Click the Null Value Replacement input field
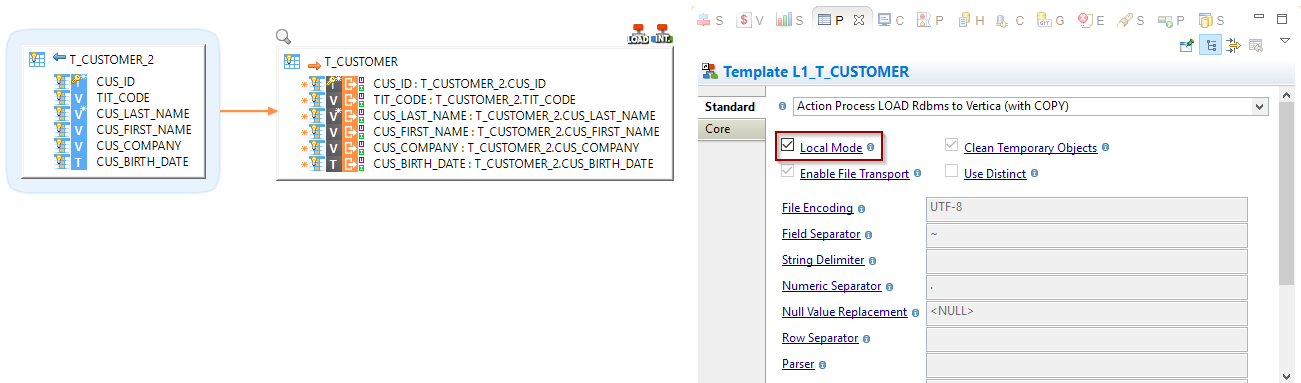The width and height of the screenshot is (1301, 383). tap(1087, 313)
